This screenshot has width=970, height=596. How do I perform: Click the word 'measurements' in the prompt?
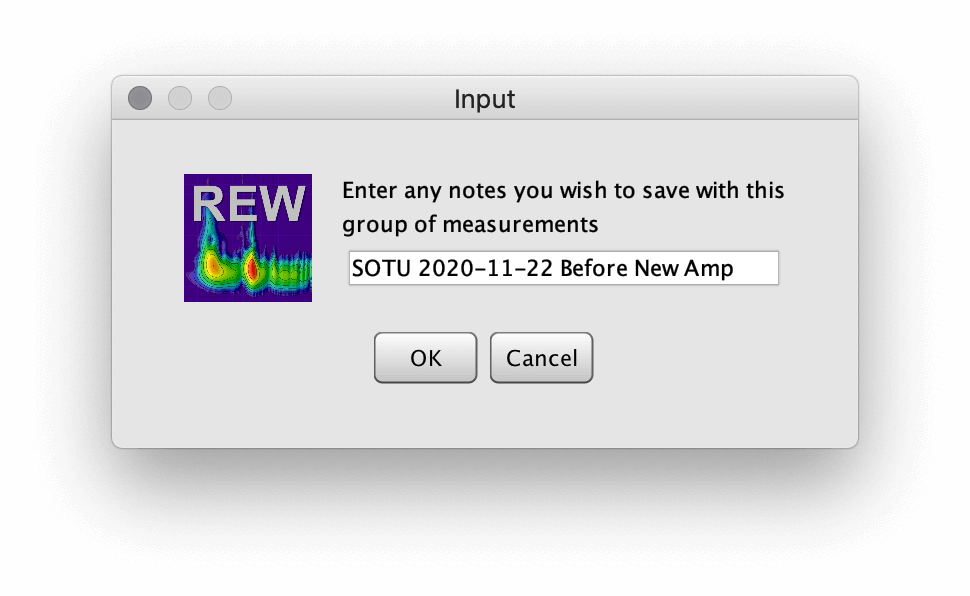pyautogui.click(x=520, y=224)
